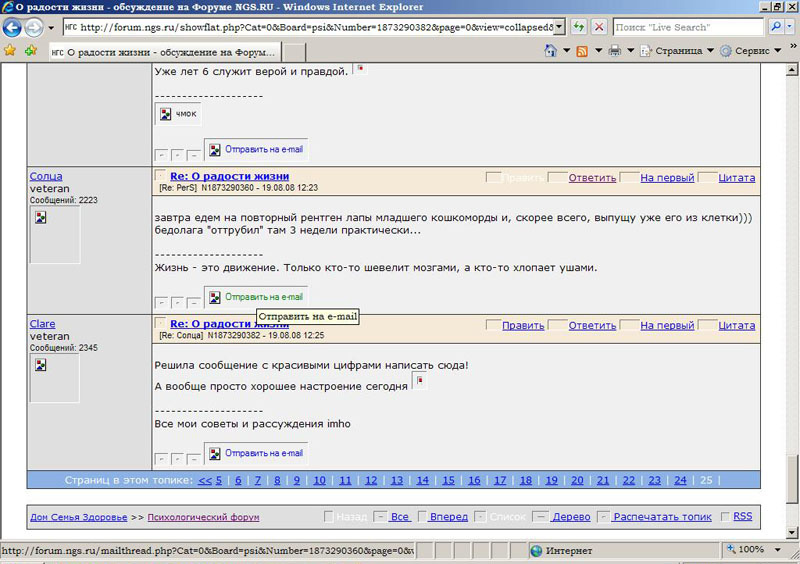Click the RSS feeds toolbar icon
Viewport: 800px width, 564px height.
point(582,50)
